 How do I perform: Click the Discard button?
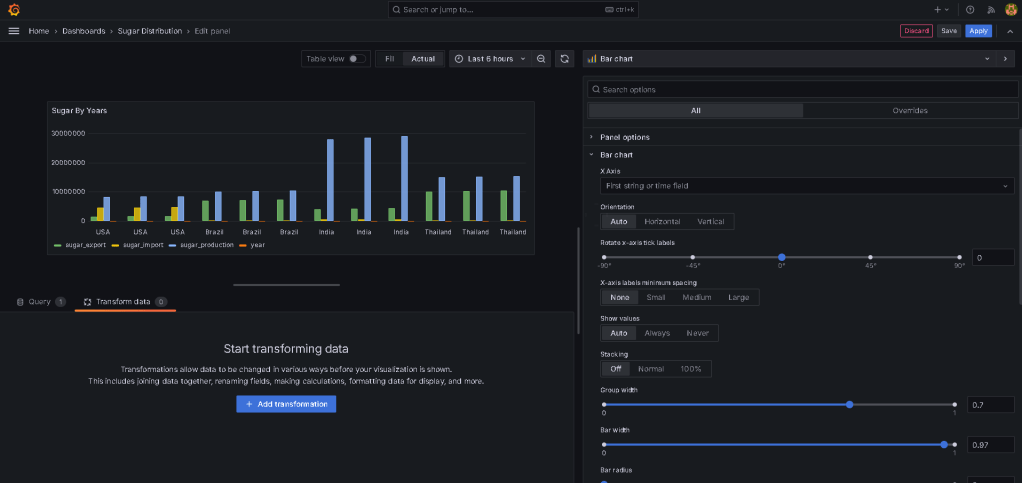pos(916,31)
